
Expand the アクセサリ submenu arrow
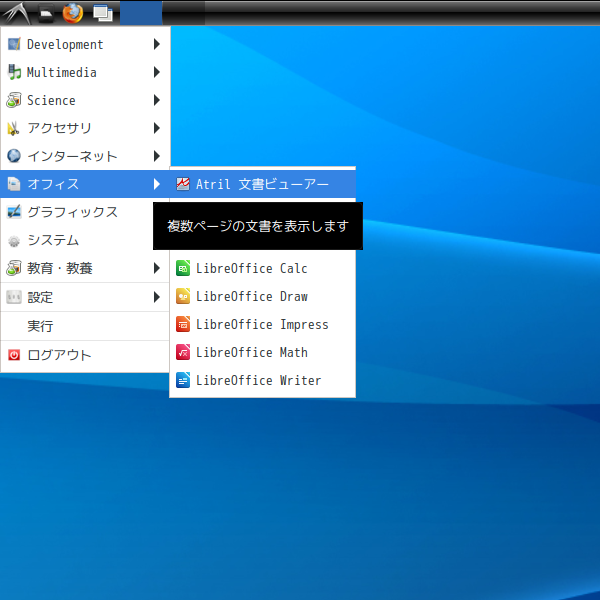(157, 128)
